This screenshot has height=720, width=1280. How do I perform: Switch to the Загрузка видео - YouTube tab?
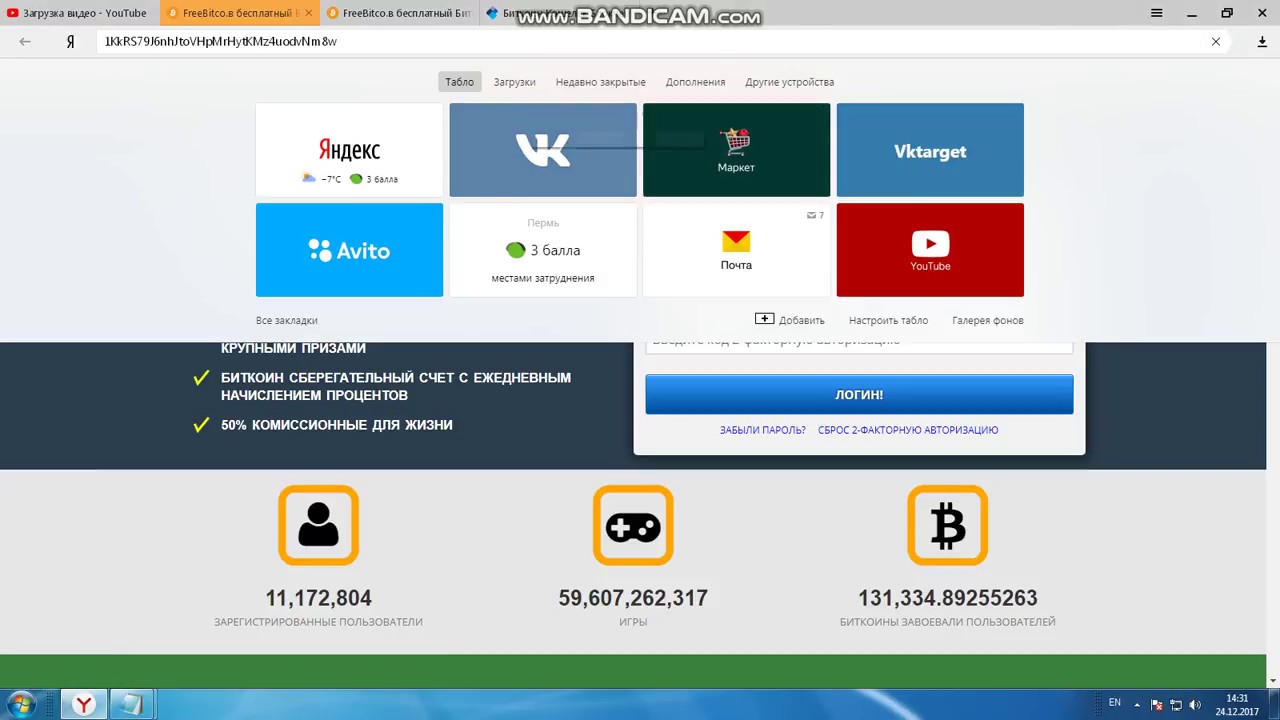coord(79,13)
